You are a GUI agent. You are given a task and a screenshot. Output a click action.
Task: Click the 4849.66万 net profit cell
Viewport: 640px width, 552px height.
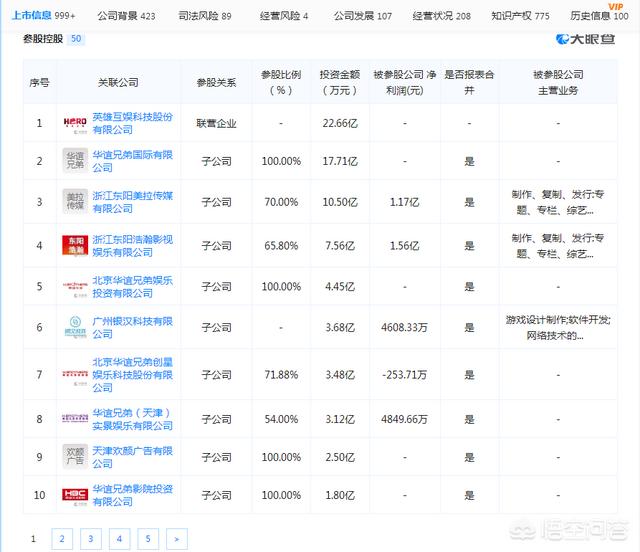[x=404, y=419]
